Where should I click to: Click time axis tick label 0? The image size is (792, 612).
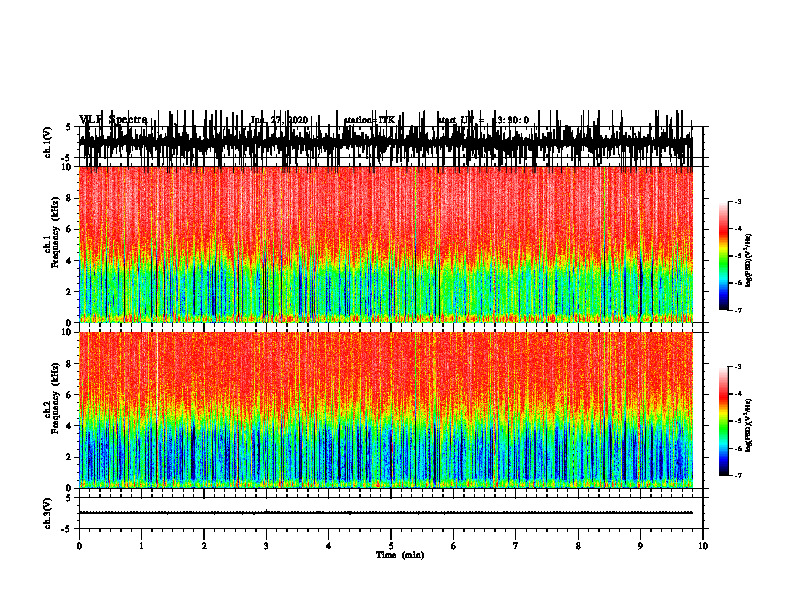[79, 546]
